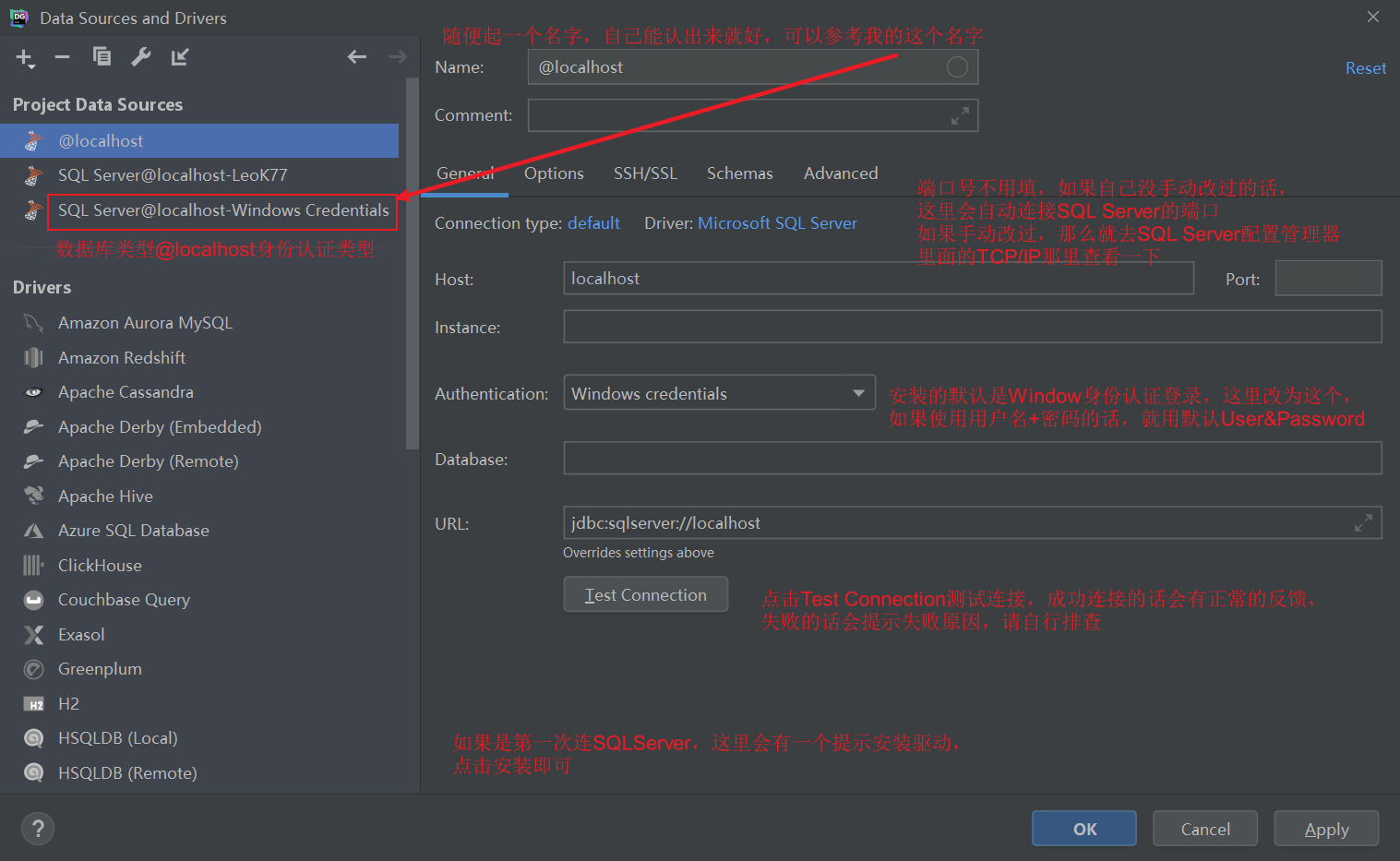Image resolution: width=1400 pixels, height=861 pixels.
Task: Click the default connection type link
Action: pos(593,223)
